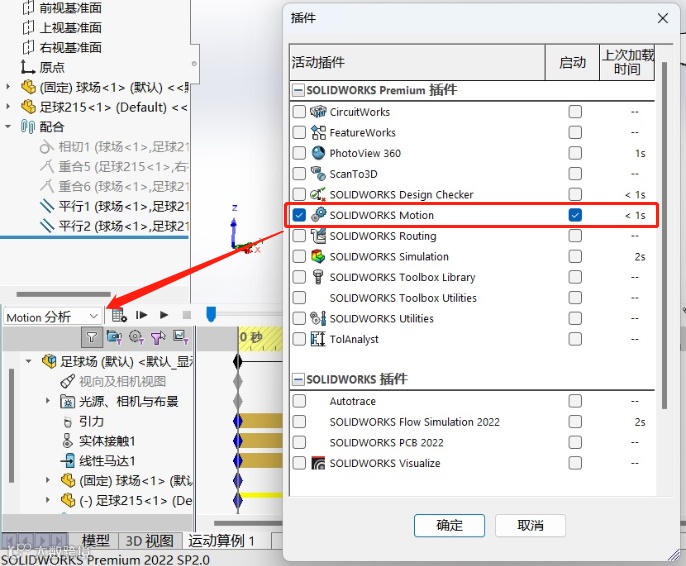Select 前视基准面 plane
686x566 pixels.
62,7
